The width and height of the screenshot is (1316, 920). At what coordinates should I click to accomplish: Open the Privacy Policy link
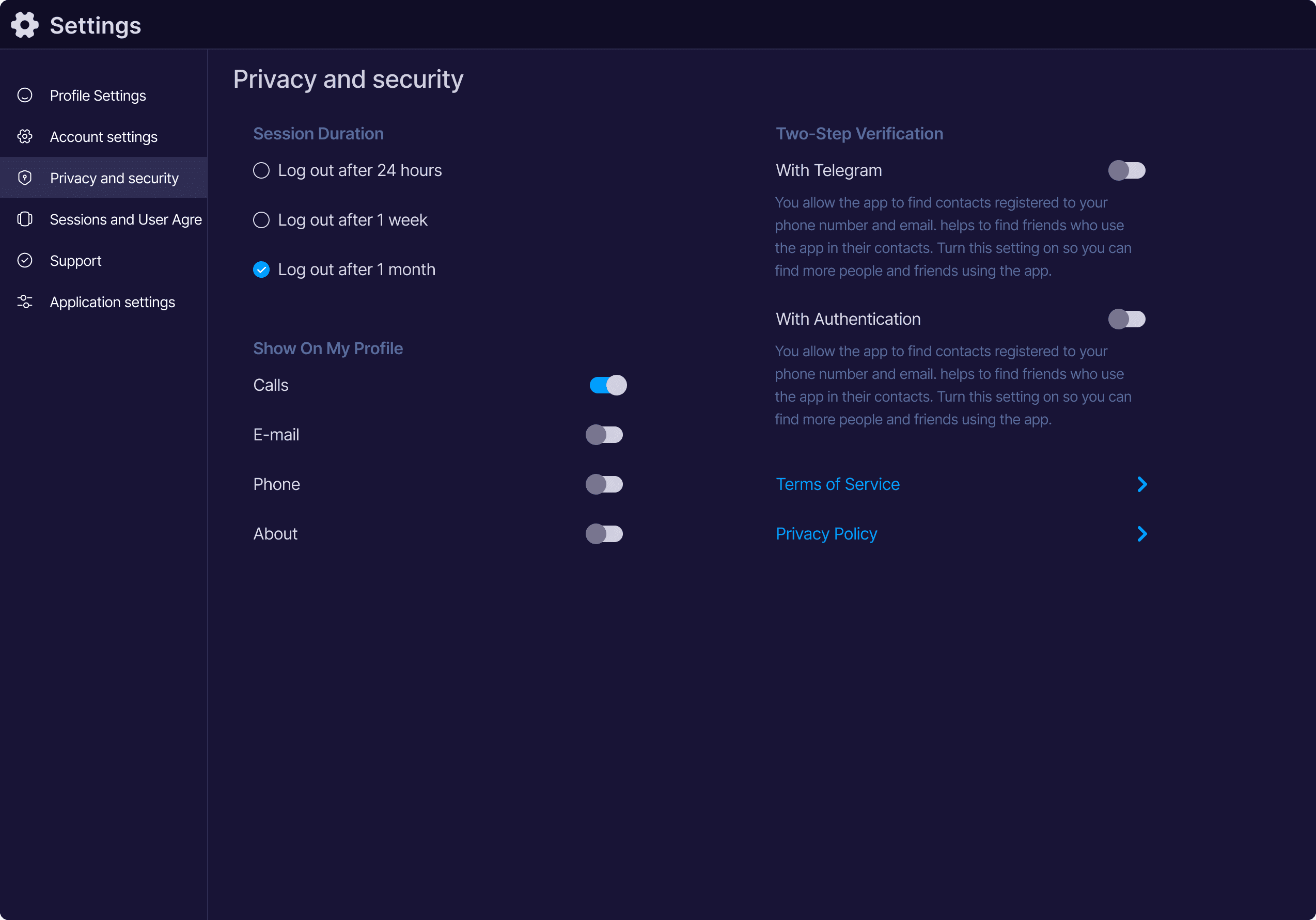[x=826, y=534]
